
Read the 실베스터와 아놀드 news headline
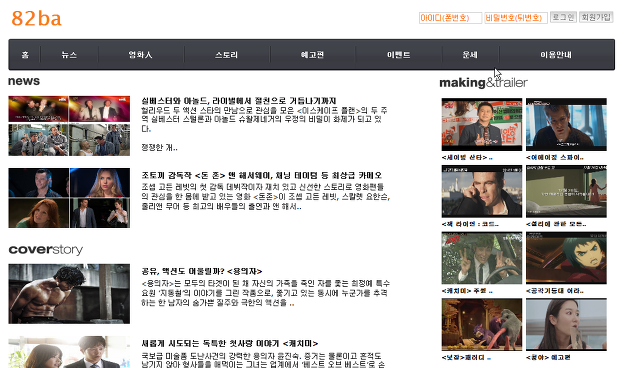pyautogui.click(x=239, y=101)
